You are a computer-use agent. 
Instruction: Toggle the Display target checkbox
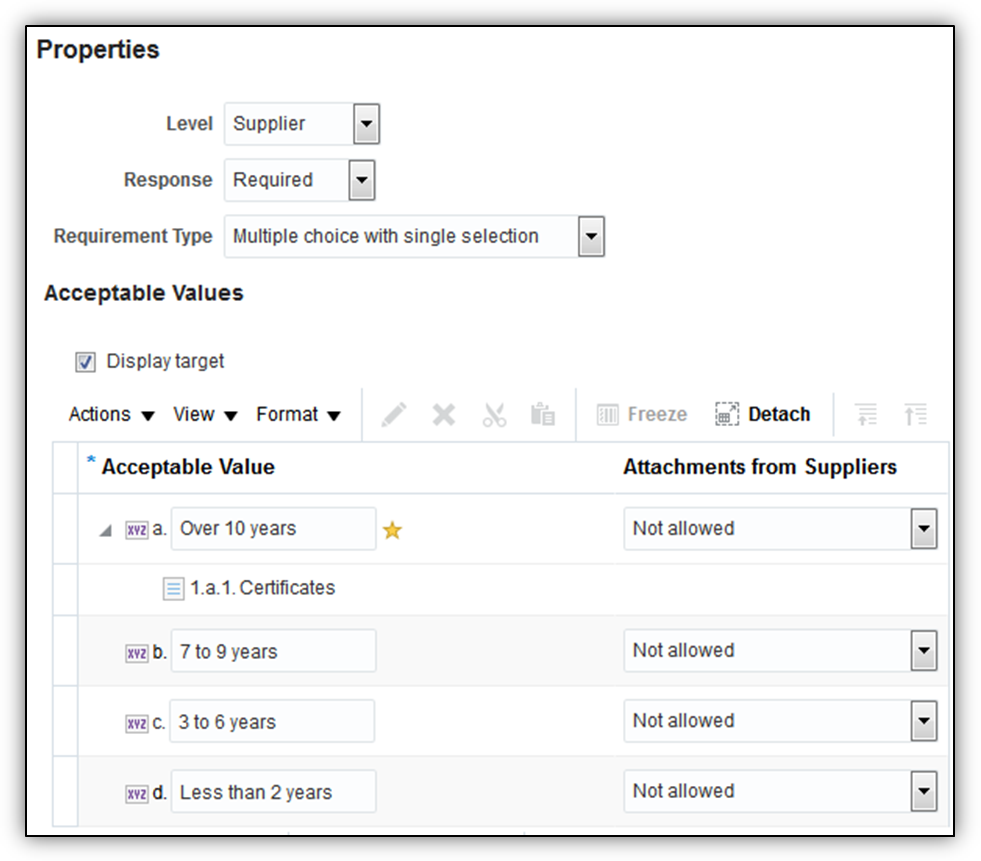(x=86, y=362)
